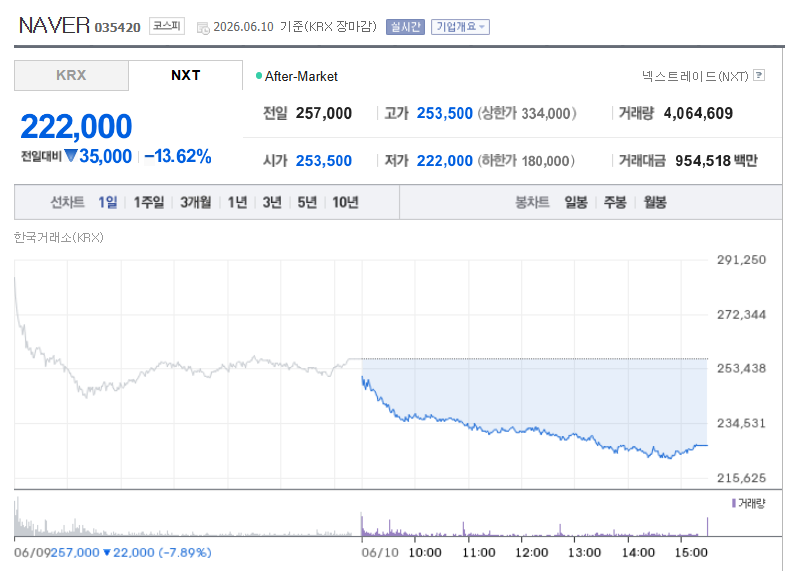The width and height of the screenshot is (785, 571).
Task: Toggle the 실시간 real-time button
Action: (405, 27)
